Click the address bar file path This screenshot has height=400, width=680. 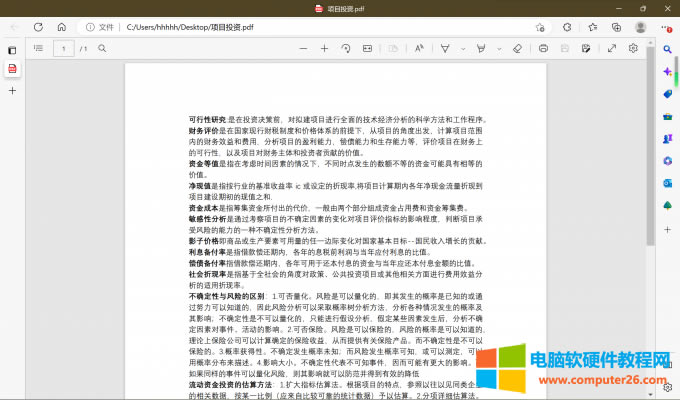(x=180, y=27)
